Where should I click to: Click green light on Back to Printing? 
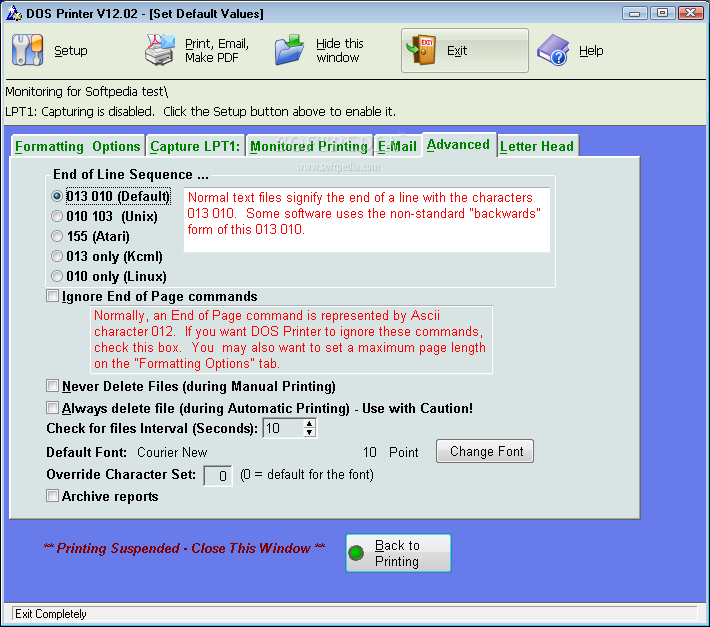pyautogui.click(x=356, y=553)
